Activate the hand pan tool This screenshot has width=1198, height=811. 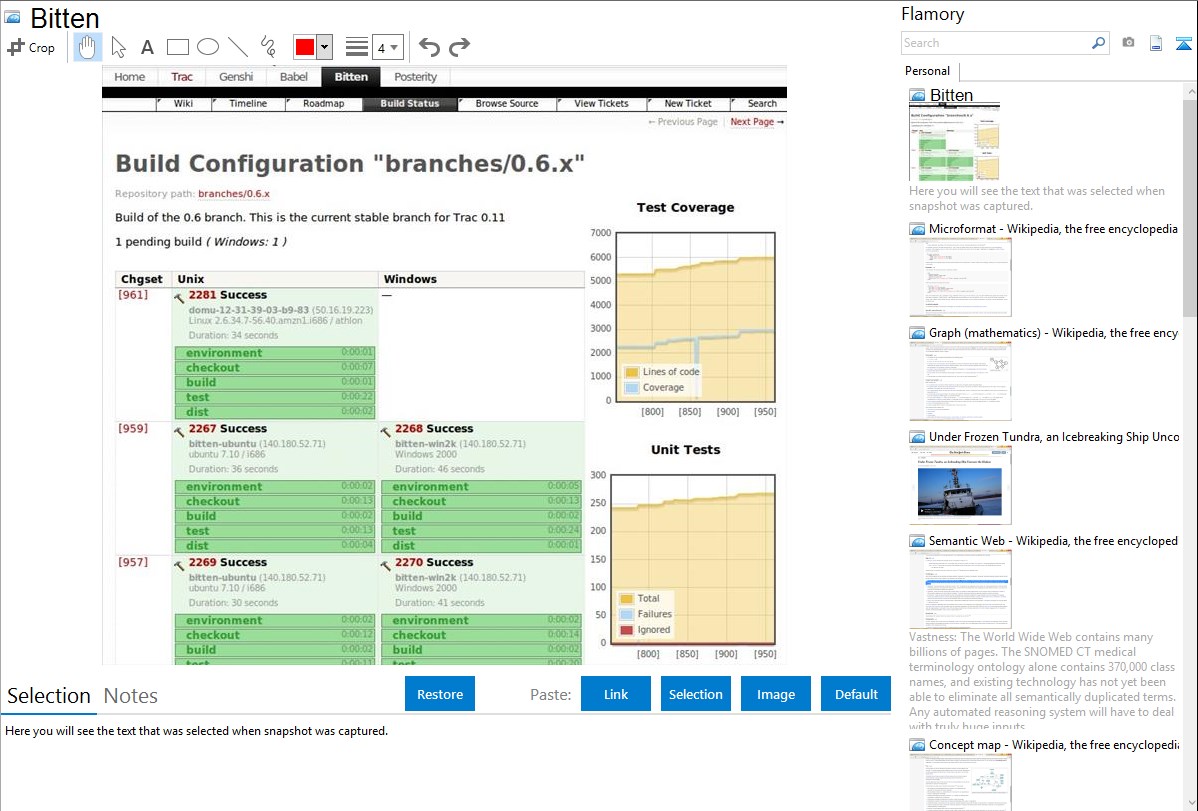click(87, 47)
